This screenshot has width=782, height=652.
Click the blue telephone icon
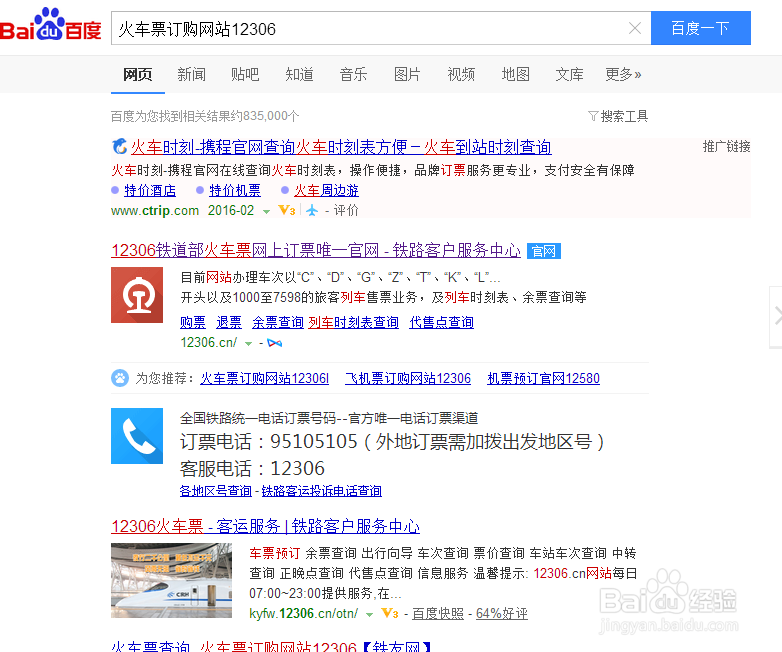(x=137, y=436)
